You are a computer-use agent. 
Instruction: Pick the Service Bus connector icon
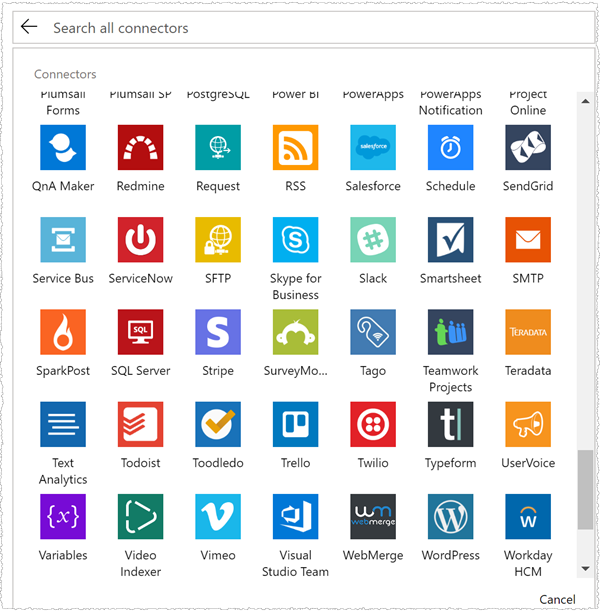point(63,240)
